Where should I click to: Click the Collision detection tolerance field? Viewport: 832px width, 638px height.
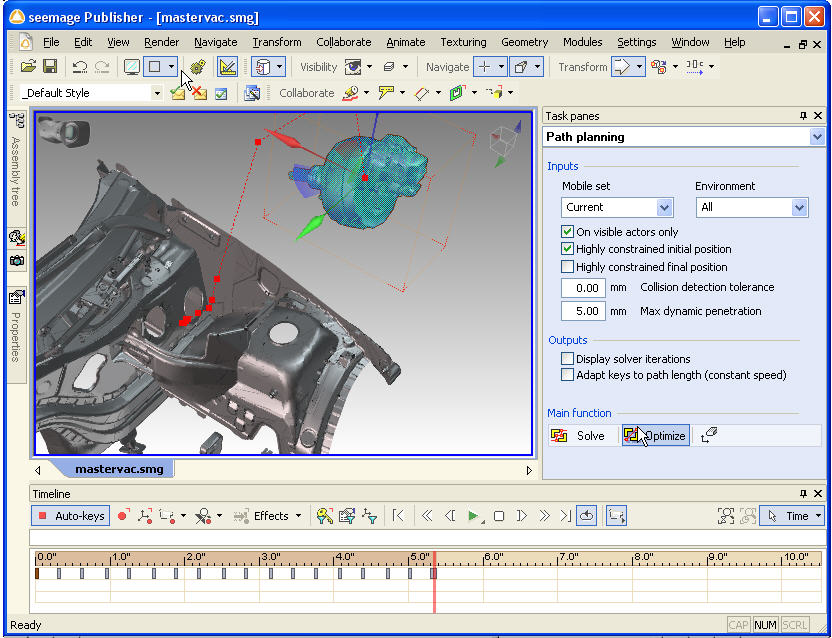[x=581, y=288]
